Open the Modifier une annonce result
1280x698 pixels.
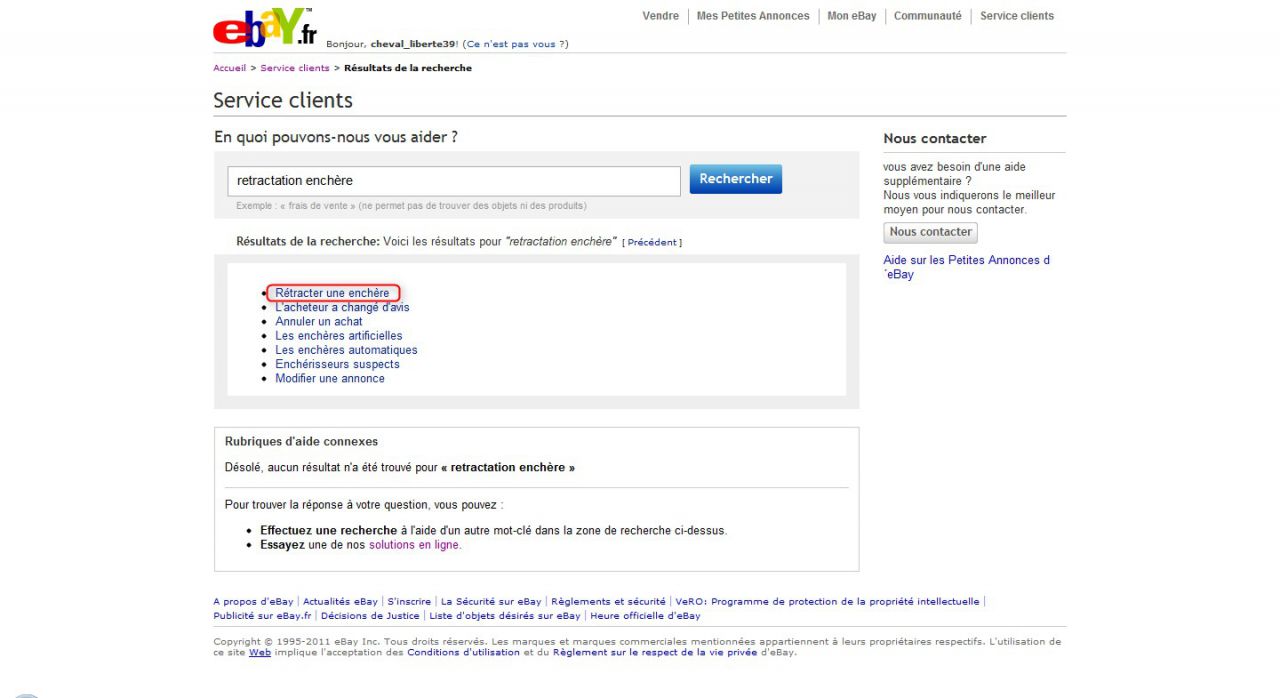pos(329,378)
